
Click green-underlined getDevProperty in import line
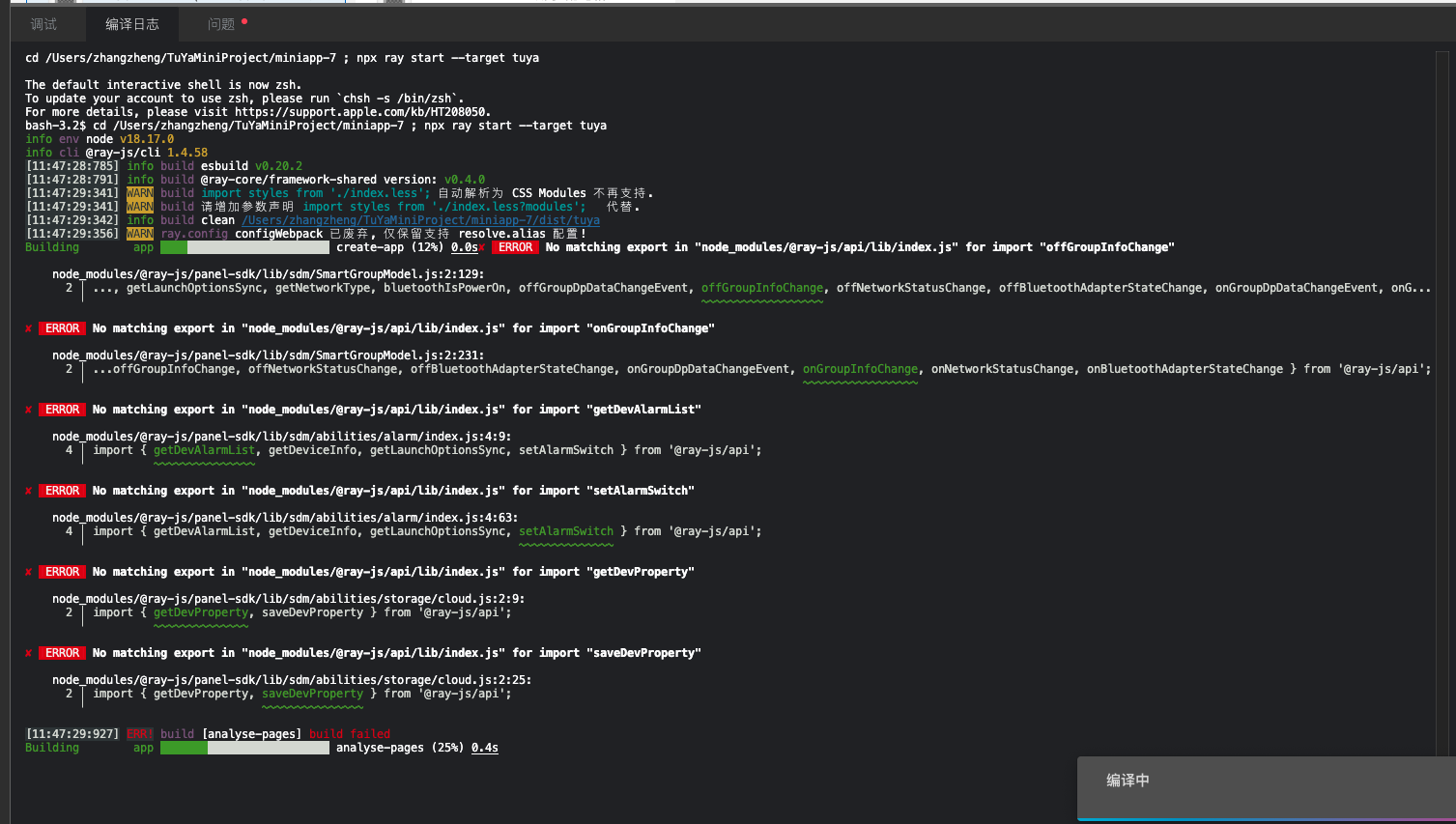coord(201,612)
